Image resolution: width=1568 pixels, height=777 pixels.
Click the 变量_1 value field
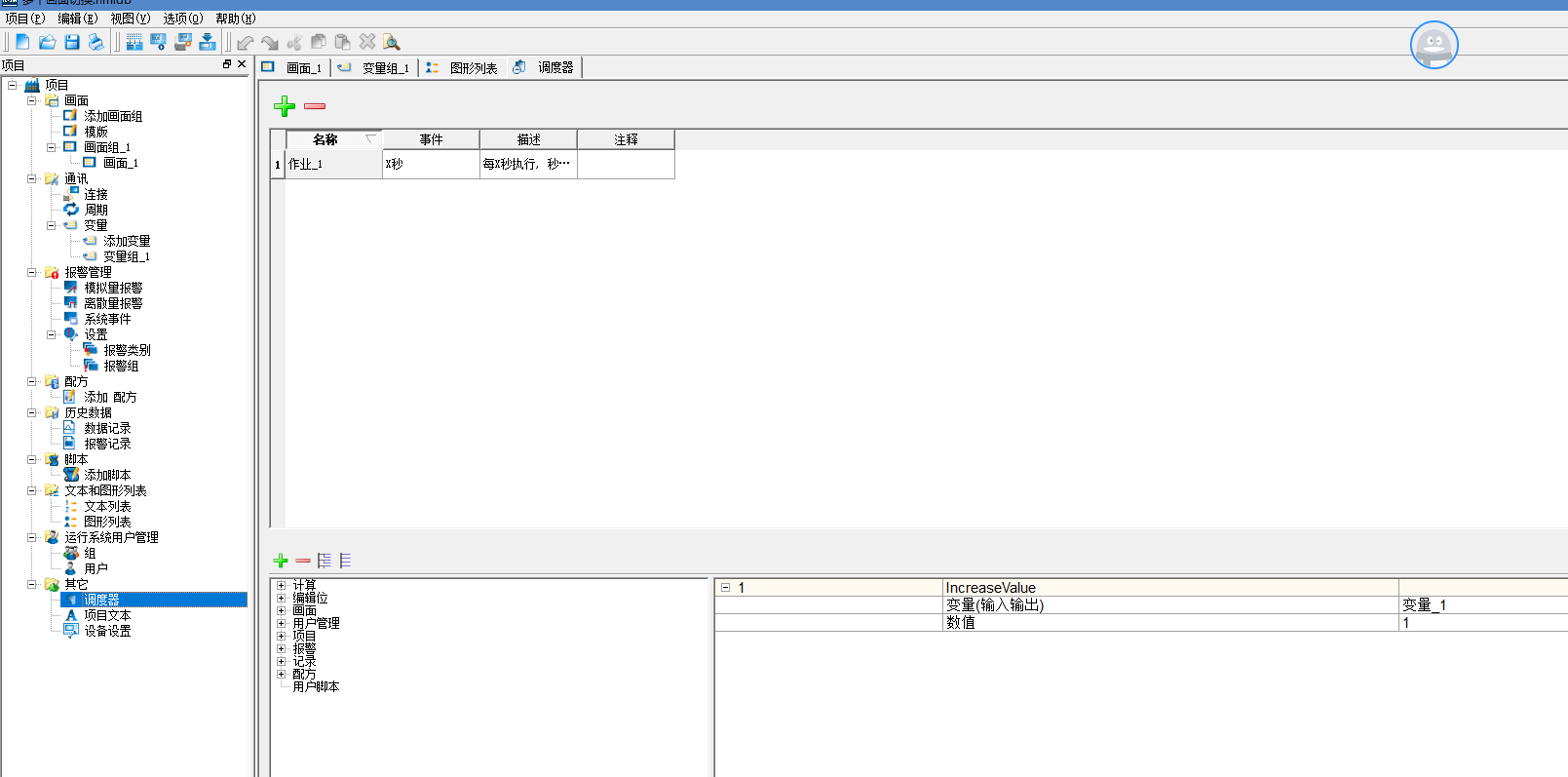coord(1483,605)
